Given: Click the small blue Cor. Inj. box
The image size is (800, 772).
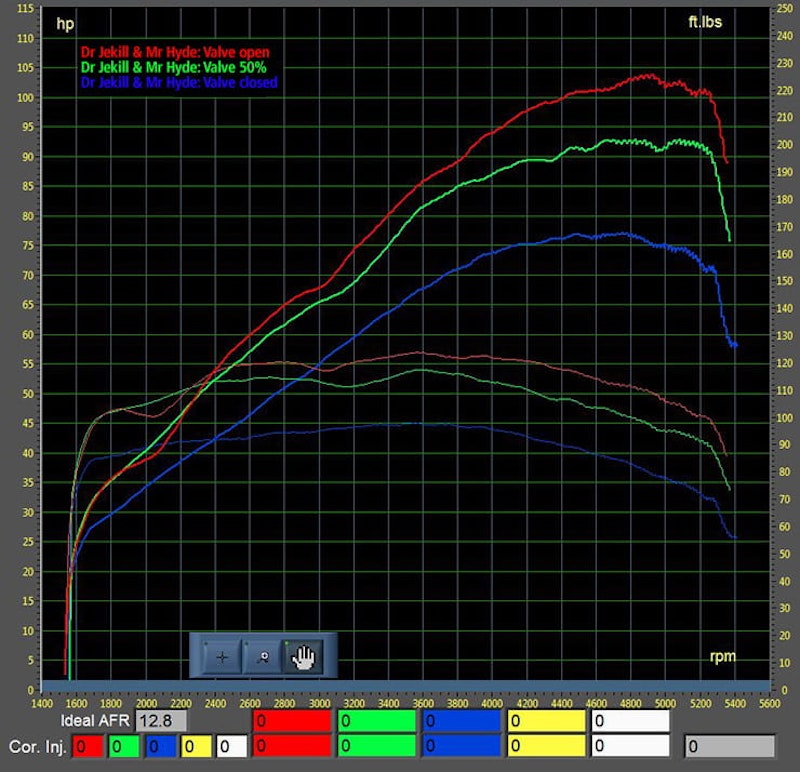Looking at the screenshot, I should click(x=160, y=746).
